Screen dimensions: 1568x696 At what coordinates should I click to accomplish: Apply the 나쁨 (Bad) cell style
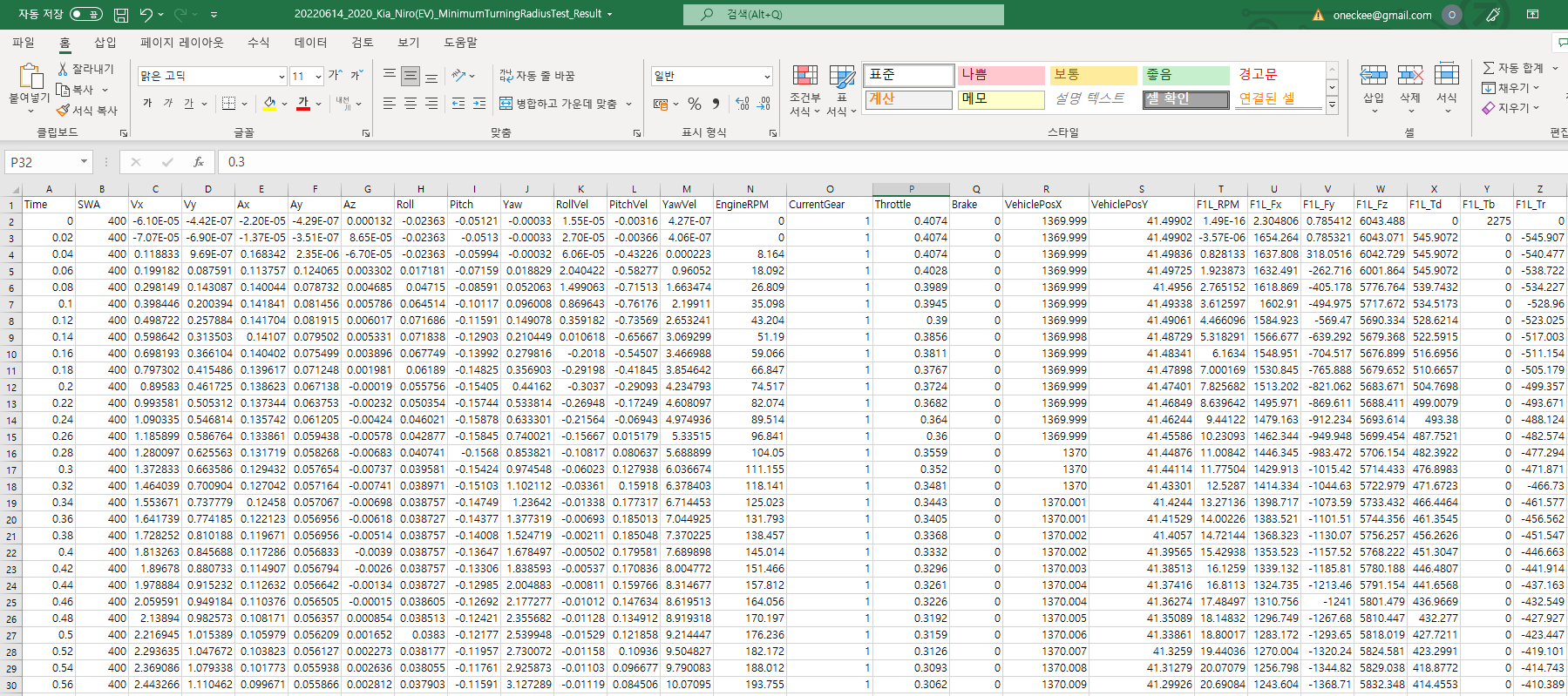pos(1000,75)
